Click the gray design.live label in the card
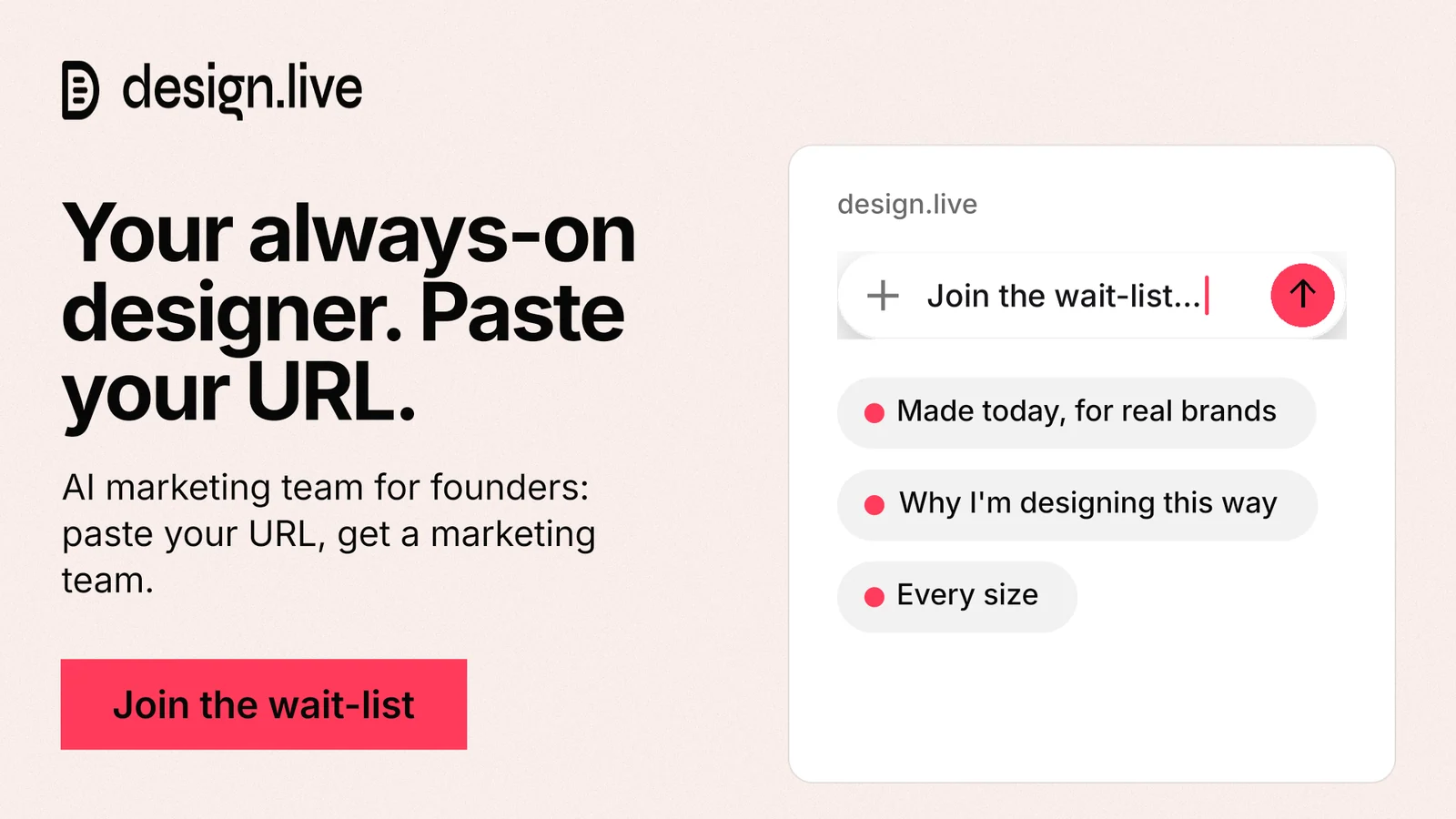Screen dimensions: 1456x819 (907, 204)
